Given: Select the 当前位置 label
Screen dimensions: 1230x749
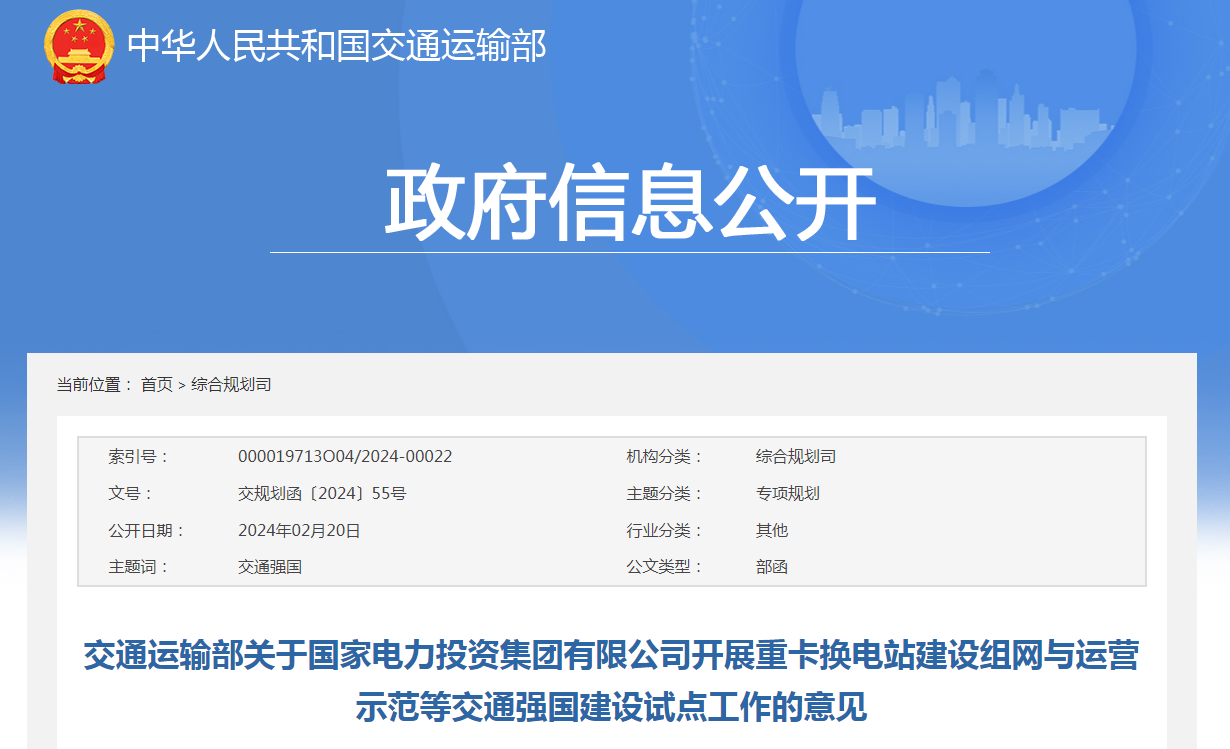Looking at the screenshot, I should (94, 384).
